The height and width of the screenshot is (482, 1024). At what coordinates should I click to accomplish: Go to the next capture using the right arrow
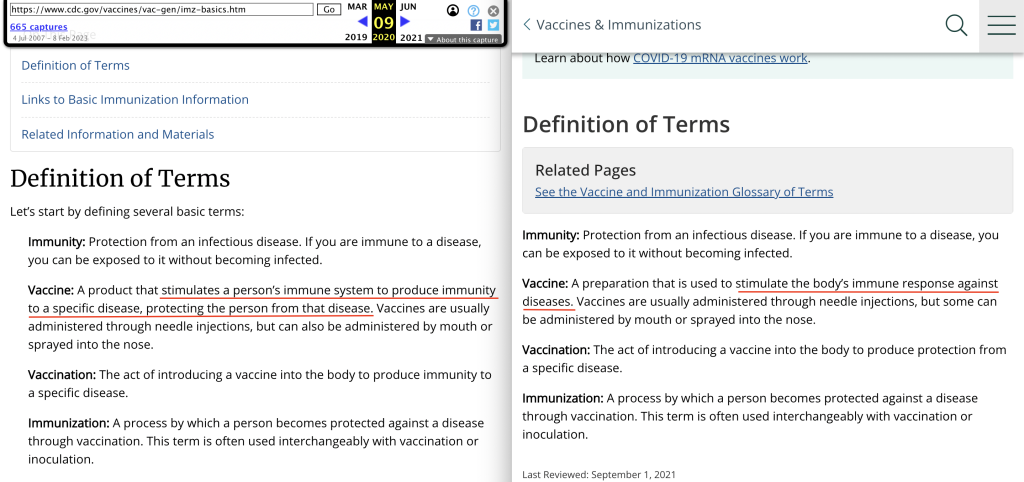coord(405,21)
